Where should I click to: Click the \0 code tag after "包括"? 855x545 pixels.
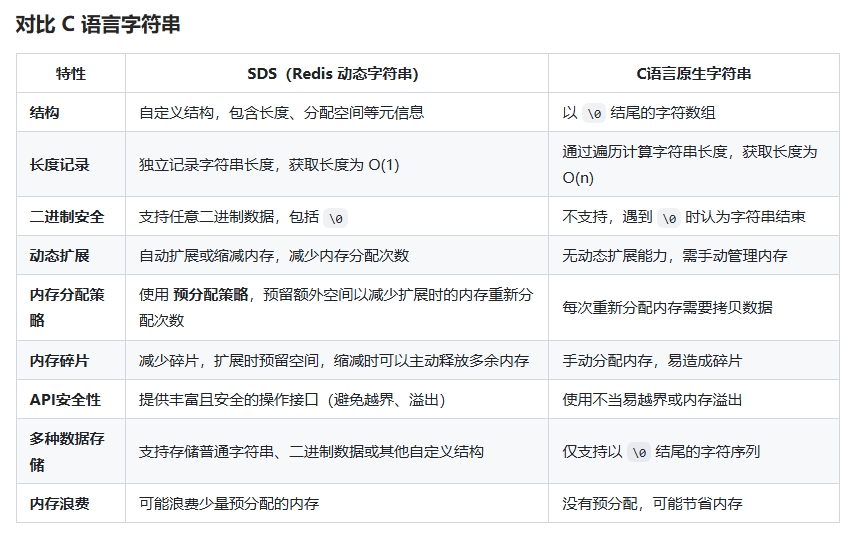(337, 218)
